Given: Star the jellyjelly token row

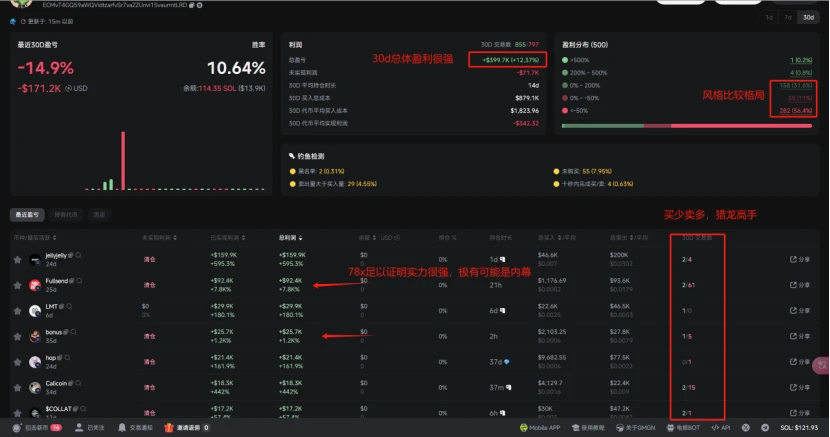Looking at the screenshot, I should (17, 259).
